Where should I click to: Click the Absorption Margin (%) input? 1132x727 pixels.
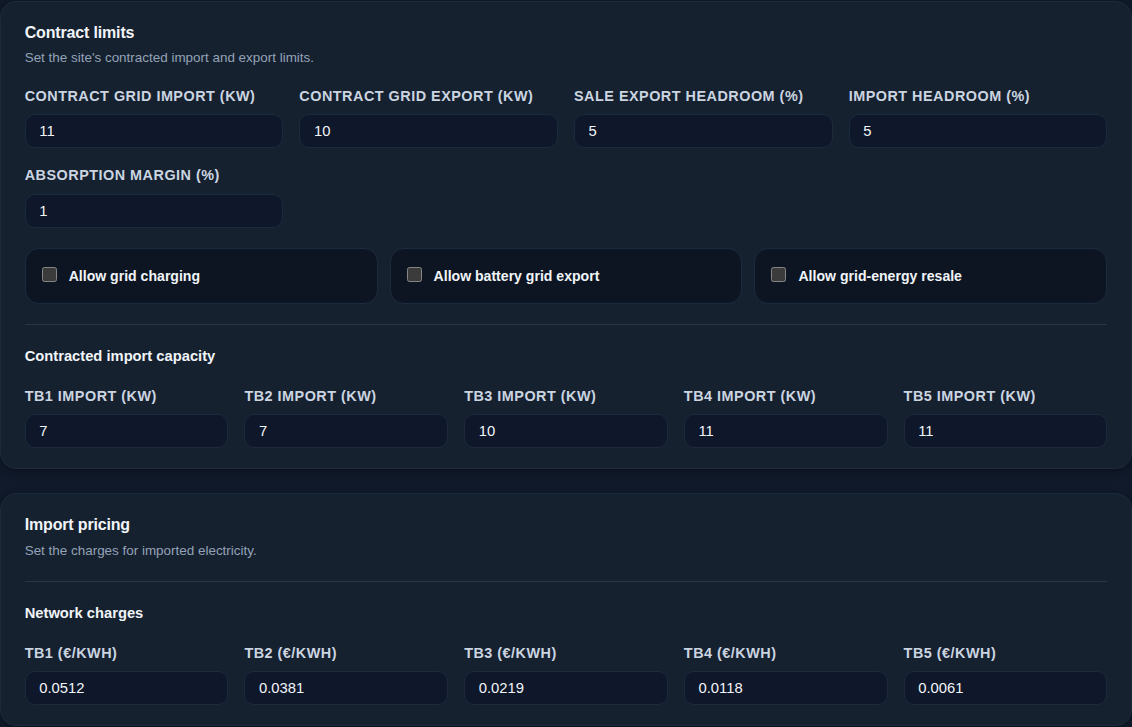[x=154, y=211]
